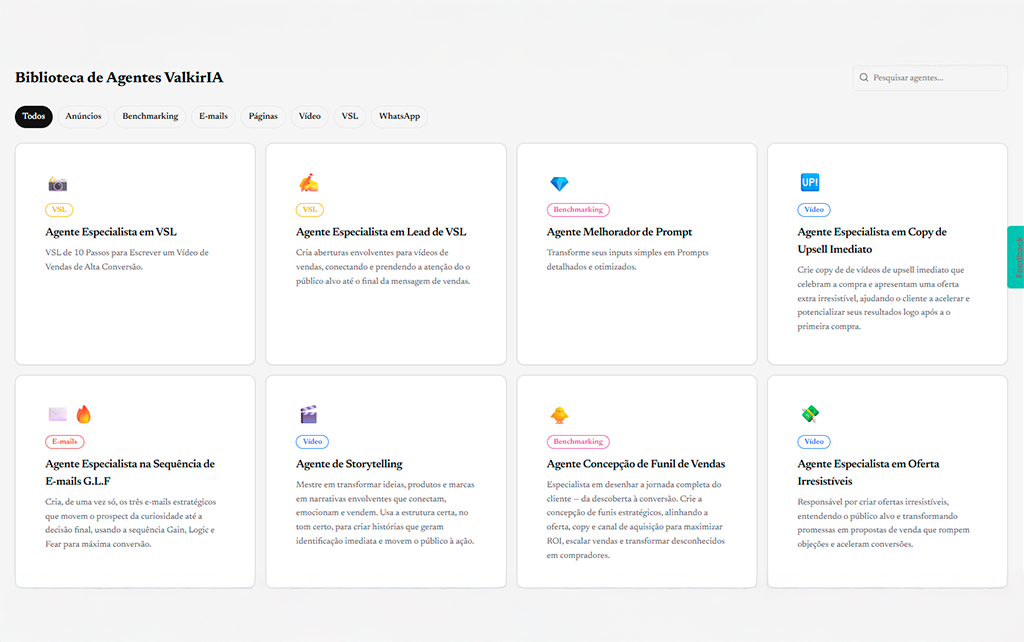Click the flying money icon on Oferta Irresistíveis card

pos(810,414)
